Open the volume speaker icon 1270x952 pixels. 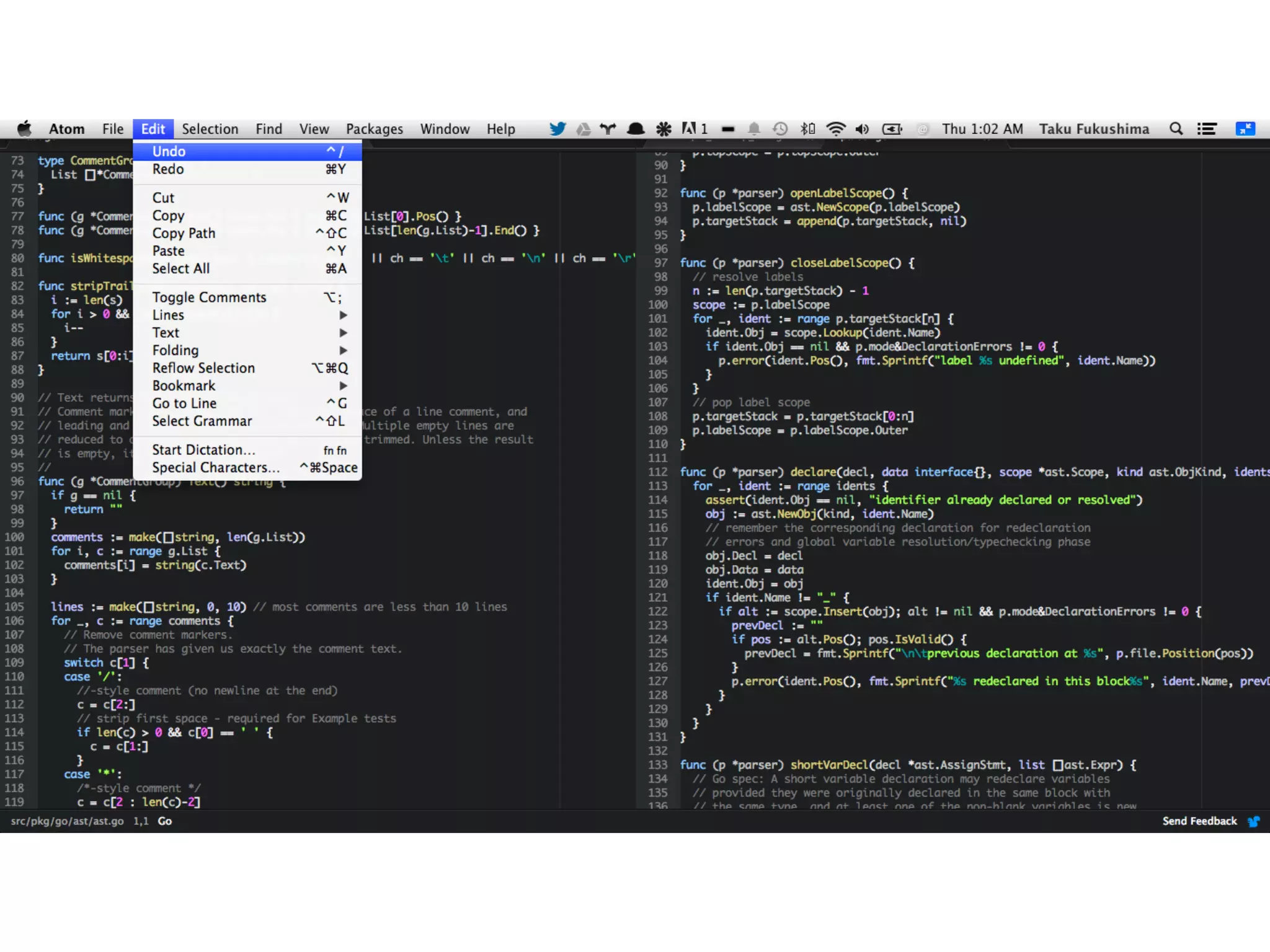coord(862,129)
